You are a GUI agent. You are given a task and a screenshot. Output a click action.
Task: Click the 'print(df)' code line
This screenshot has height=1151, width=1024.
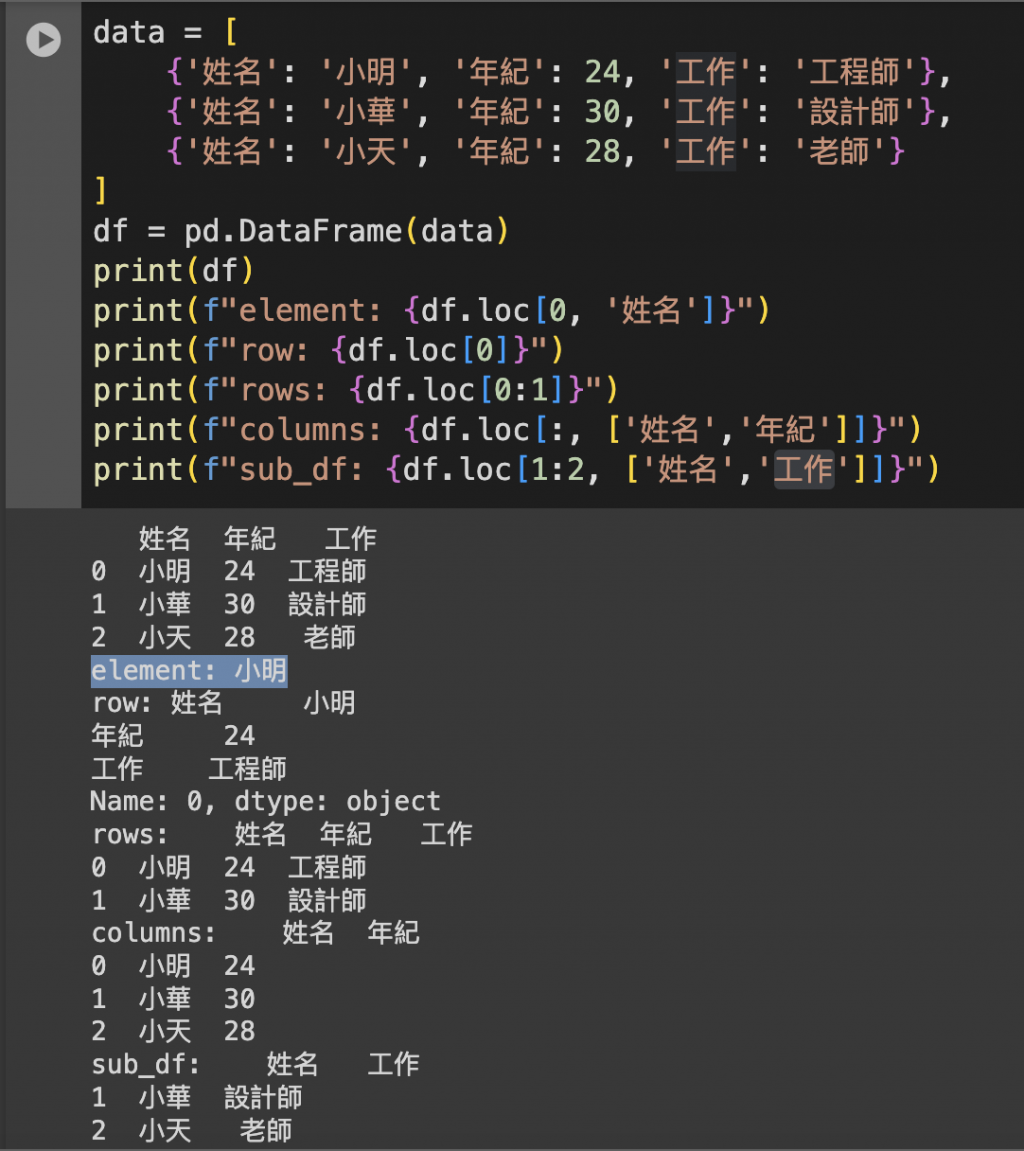click(x=173, y=271)
